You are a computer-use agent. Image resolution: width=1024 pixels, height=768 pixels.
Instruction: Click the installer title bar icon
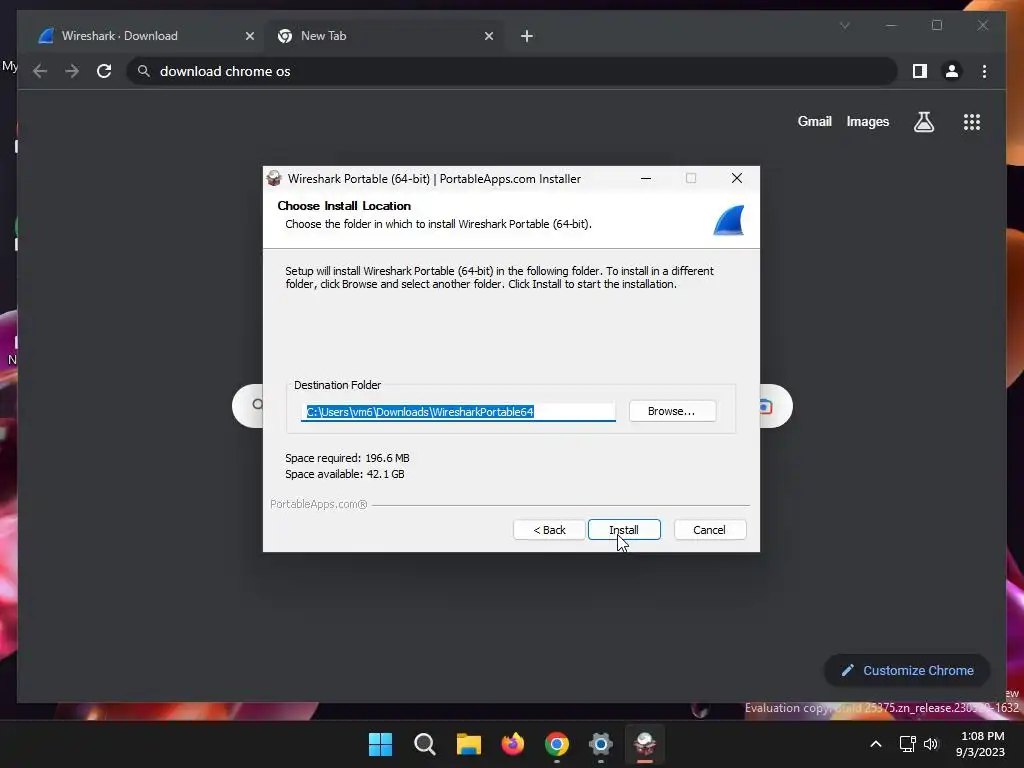[274, 178]
